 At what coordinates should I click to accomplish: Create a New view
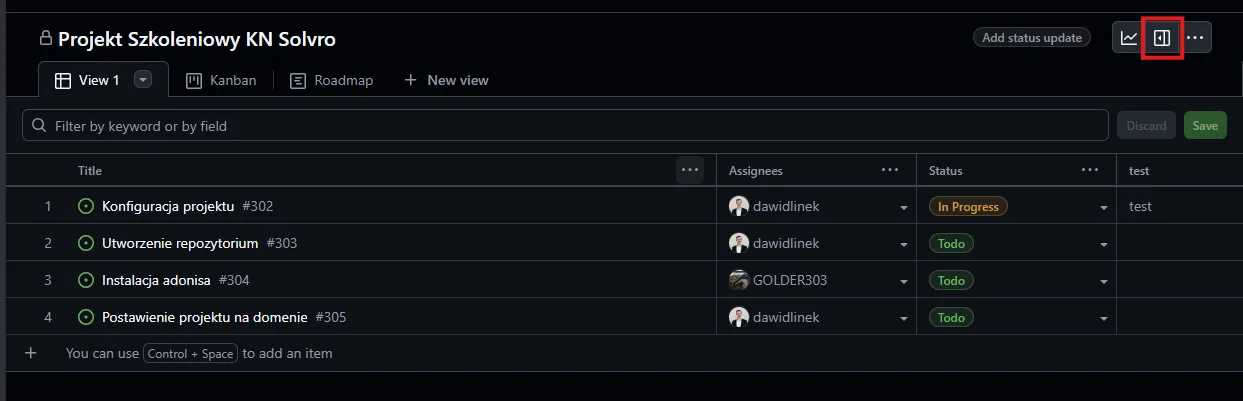click(447, 80)
